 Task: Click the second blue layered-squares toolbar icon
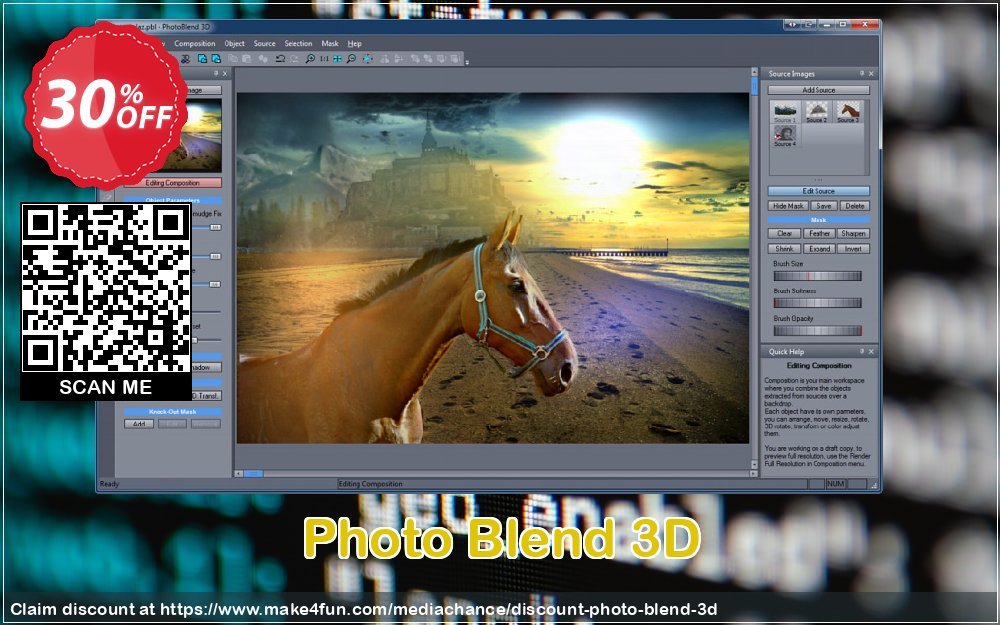coord(216,59)
